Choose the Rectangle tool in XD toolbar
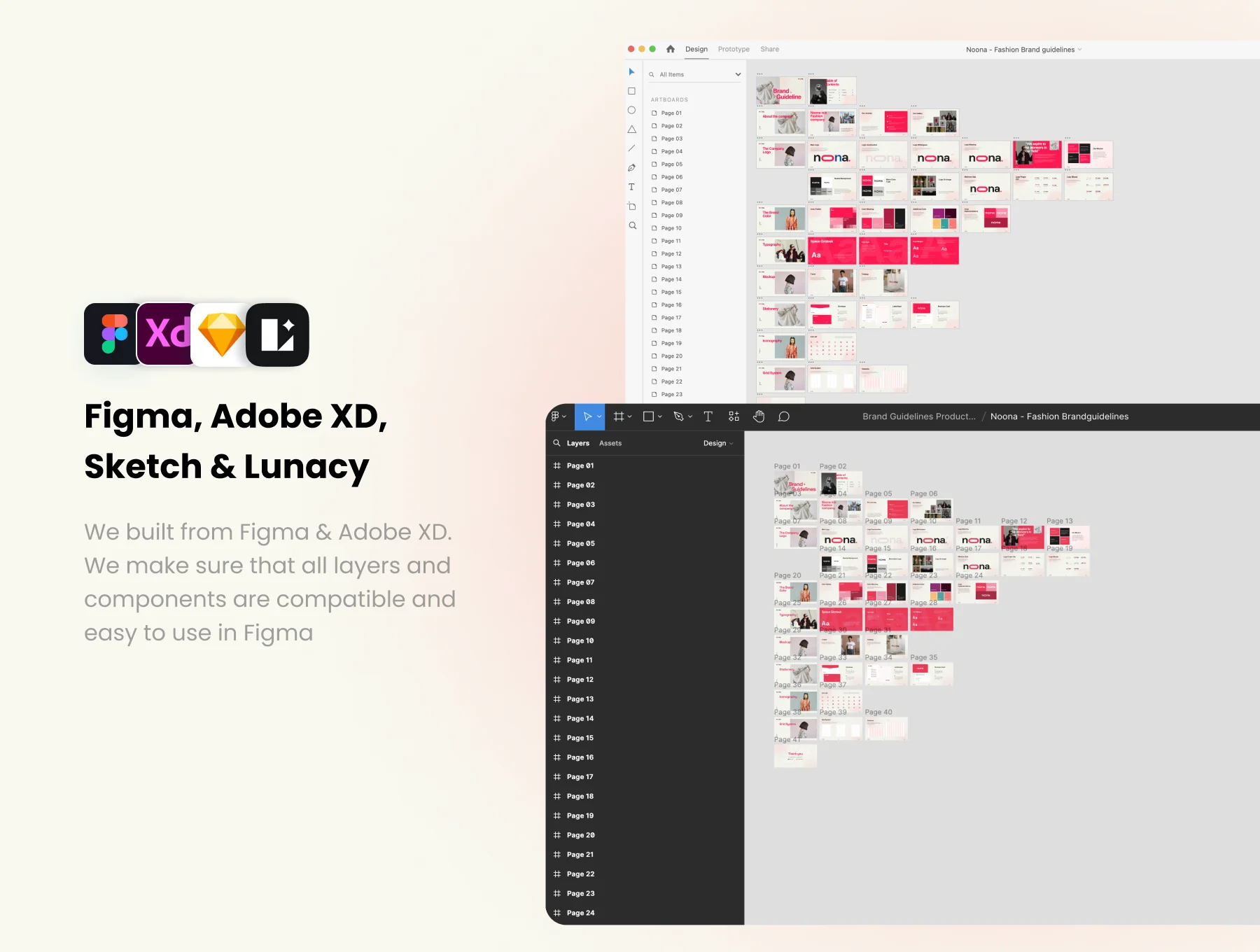 pyautogui.click(x=631, y=91)
